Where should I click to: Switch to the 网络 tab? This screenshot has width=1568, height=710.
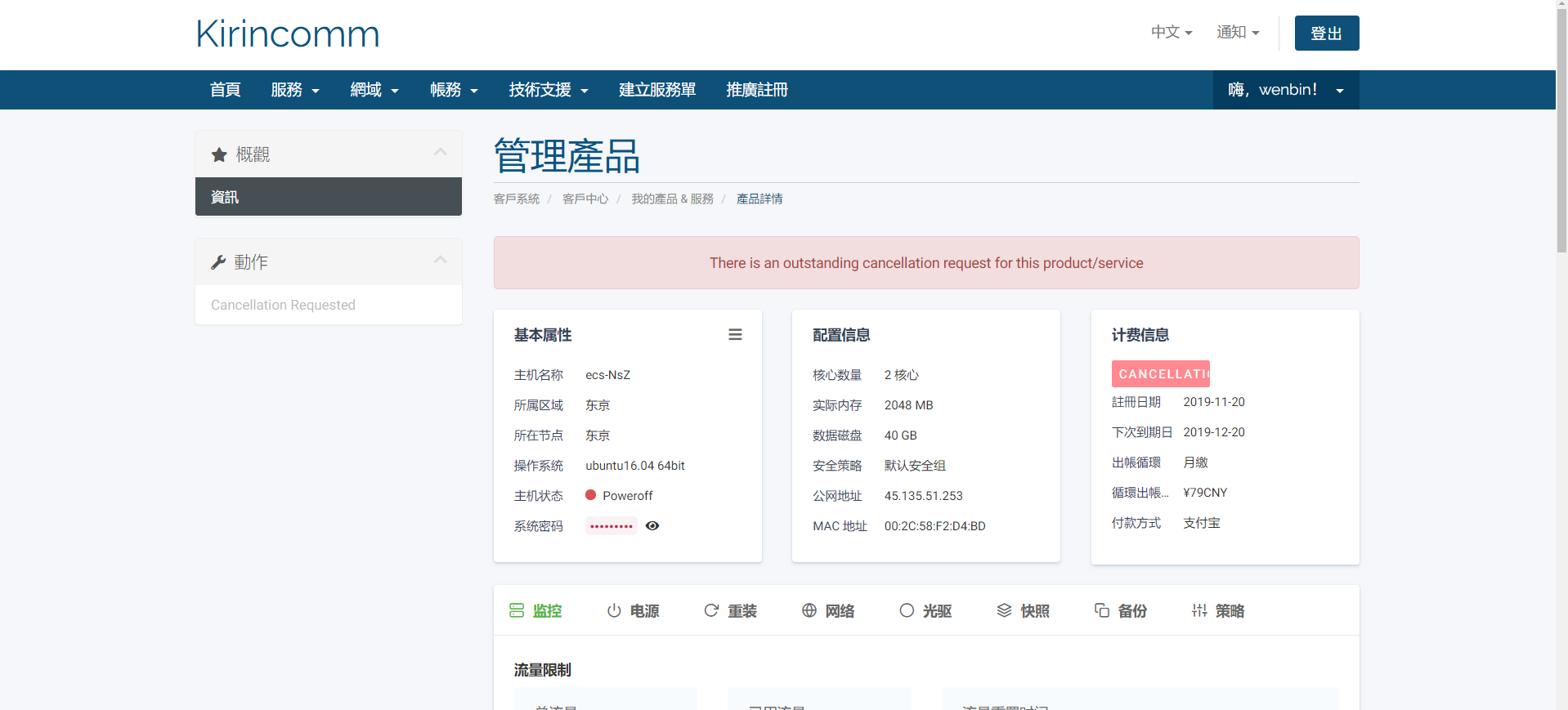pos(828,611)
